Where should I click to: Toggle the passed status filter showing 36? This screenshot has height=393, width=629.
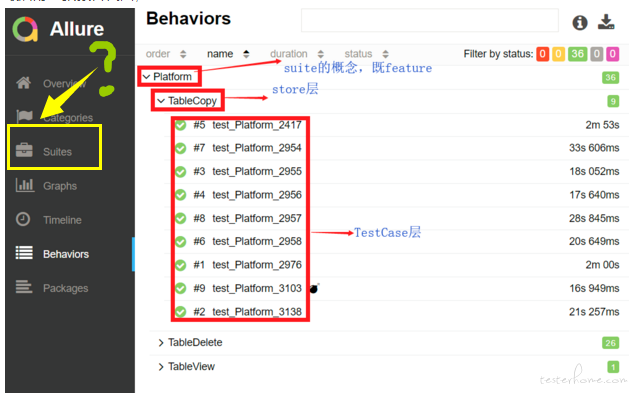[577, 54]
